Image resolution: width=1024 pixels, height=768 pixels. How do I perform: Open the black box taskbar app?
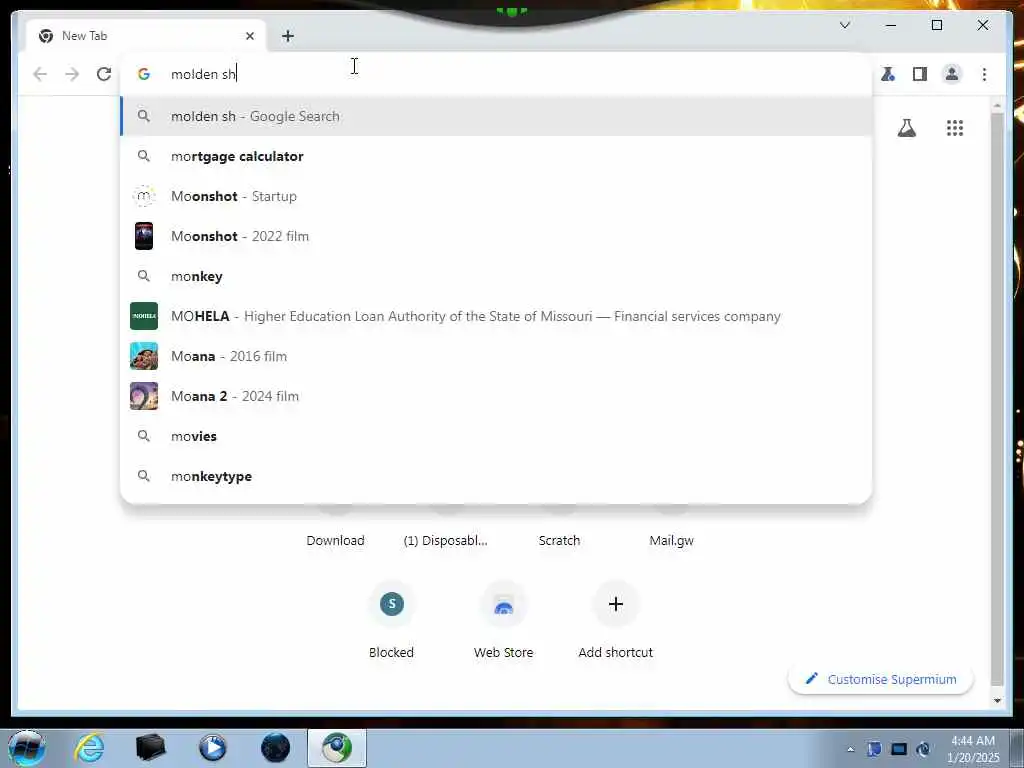[150, 748]
